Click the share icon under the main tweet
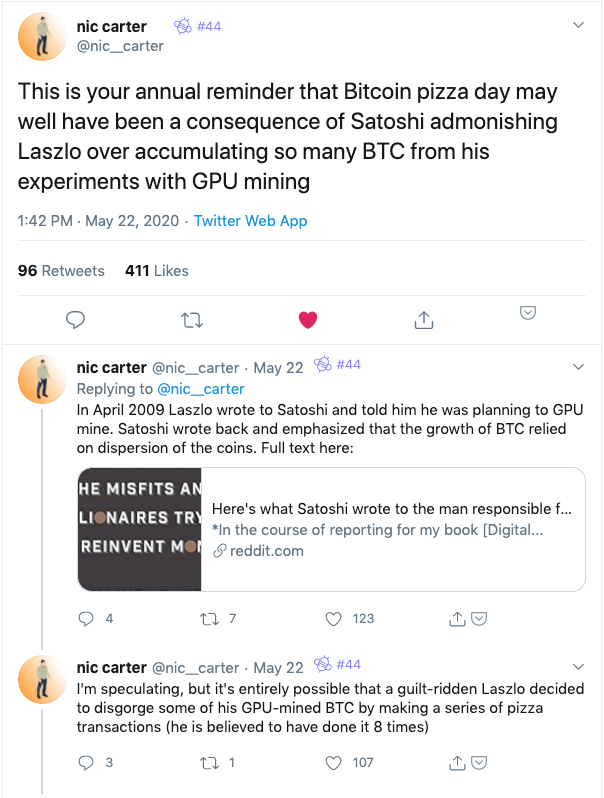604x798 pixels. 424,320
